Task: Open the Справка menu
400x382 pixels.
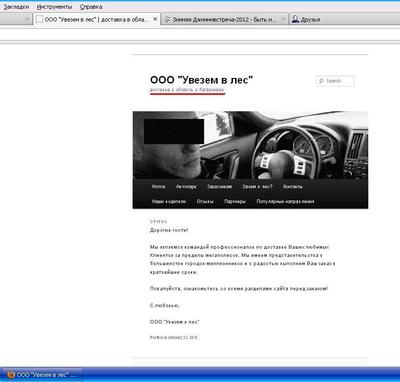Action: point(91,7)
